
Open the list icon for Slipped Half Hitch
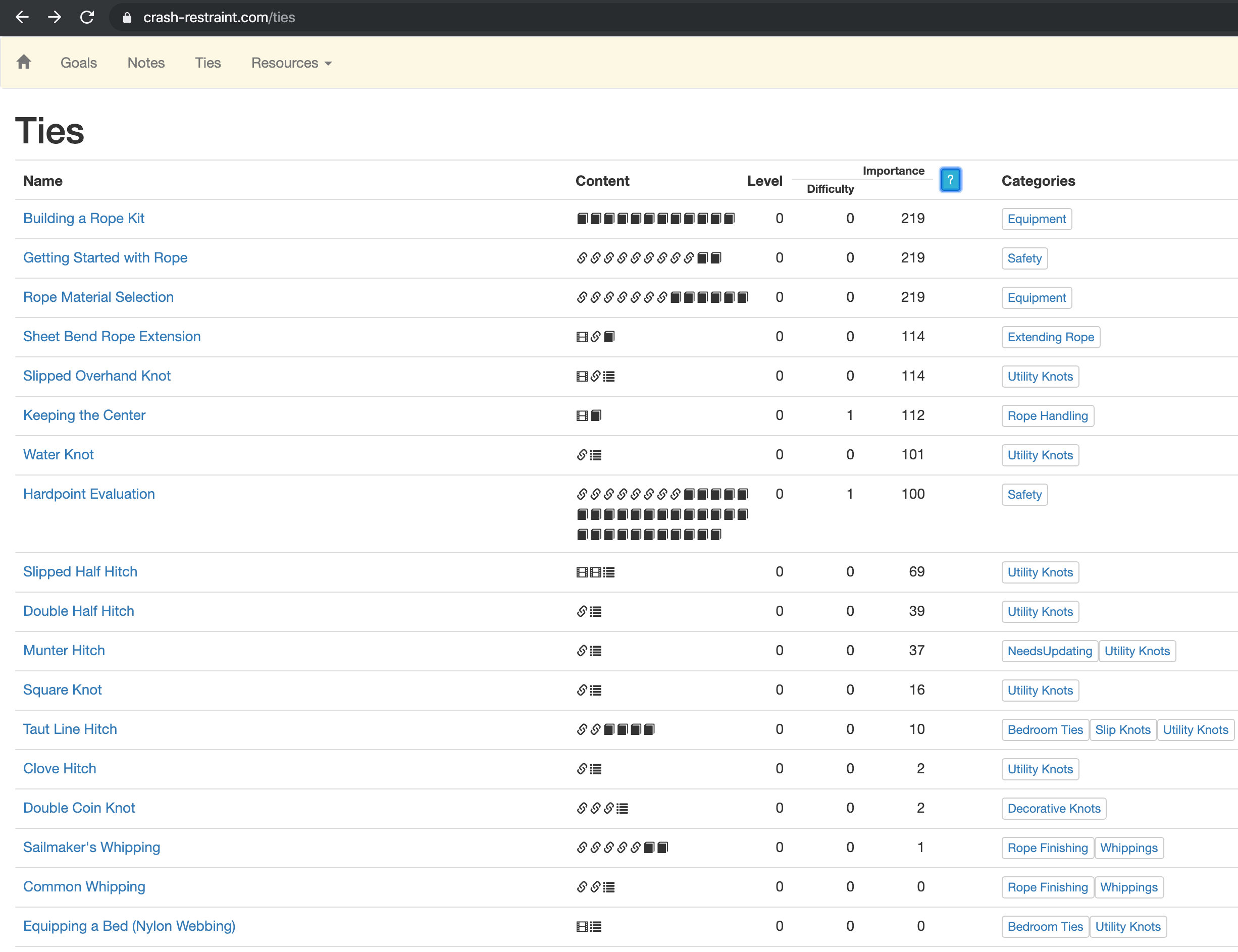pos(609,572)
